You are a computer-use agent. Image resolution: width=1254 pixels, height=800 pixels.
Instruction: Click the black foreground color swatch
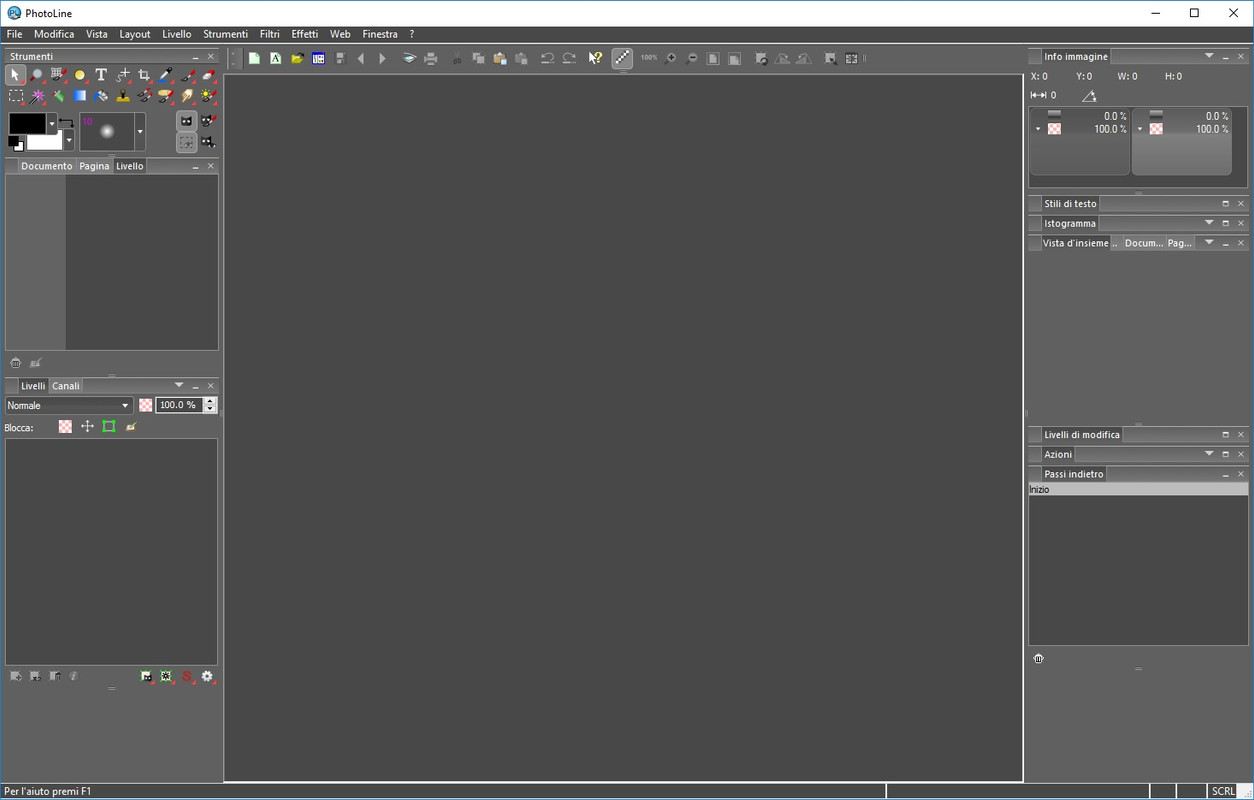coord(27,123)
